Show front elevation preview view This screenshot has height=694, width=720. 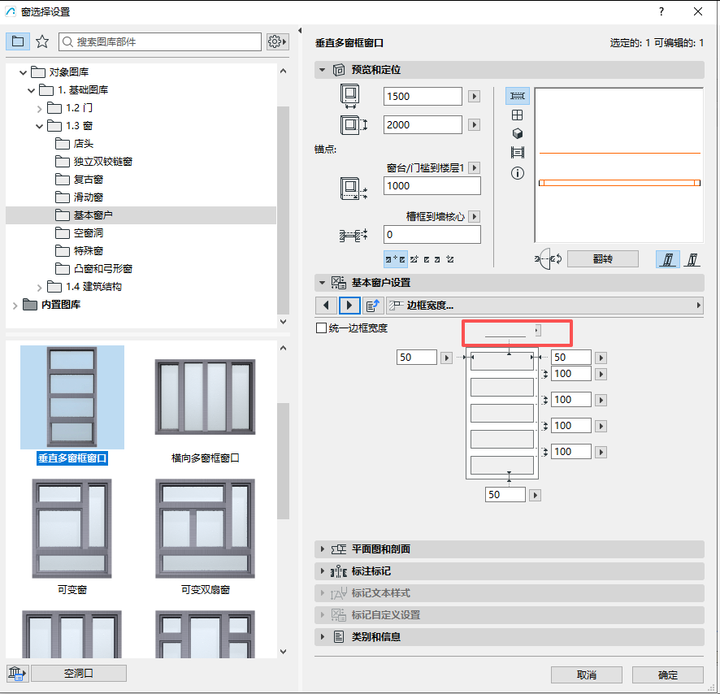pyautogui.click(x=518, y=115)
